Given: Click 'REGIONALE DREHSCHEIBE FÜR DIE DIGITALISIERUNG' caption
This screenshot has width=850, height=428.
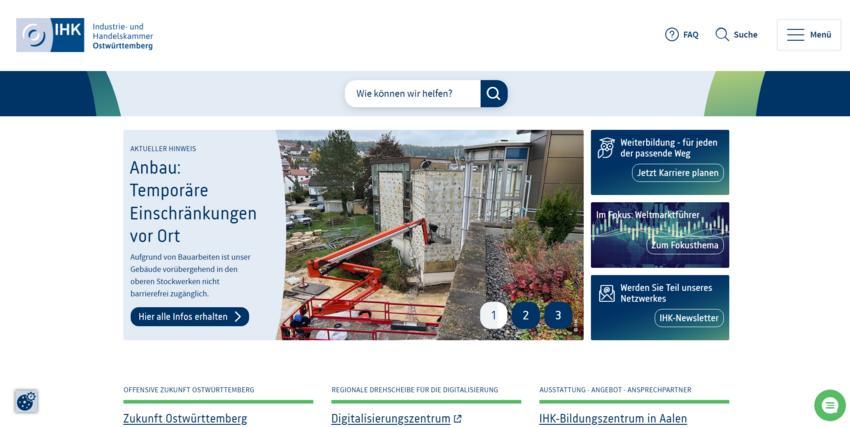Looking at the screenshot, I should point(415,390).
